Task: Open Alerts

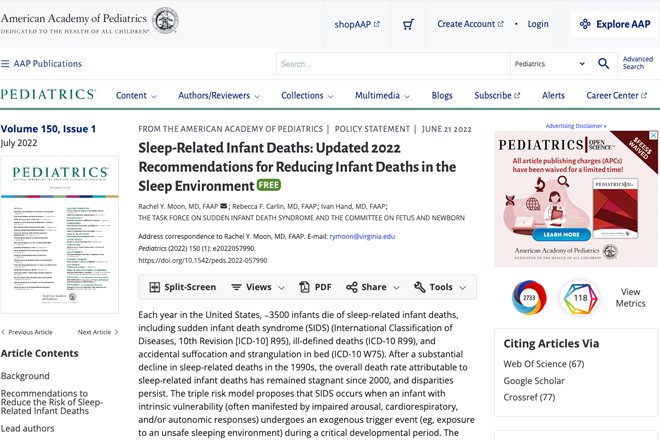Action: tap(553, 96)
